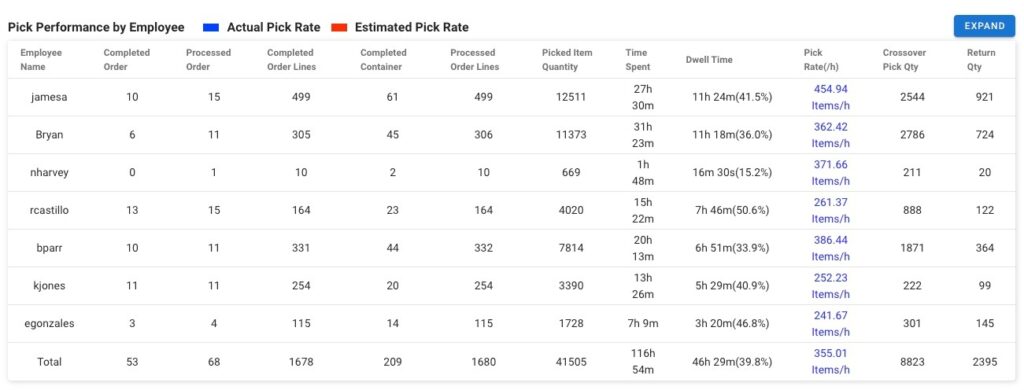Click the EXPAND button
1024x390 pixels.
[984, 26]
